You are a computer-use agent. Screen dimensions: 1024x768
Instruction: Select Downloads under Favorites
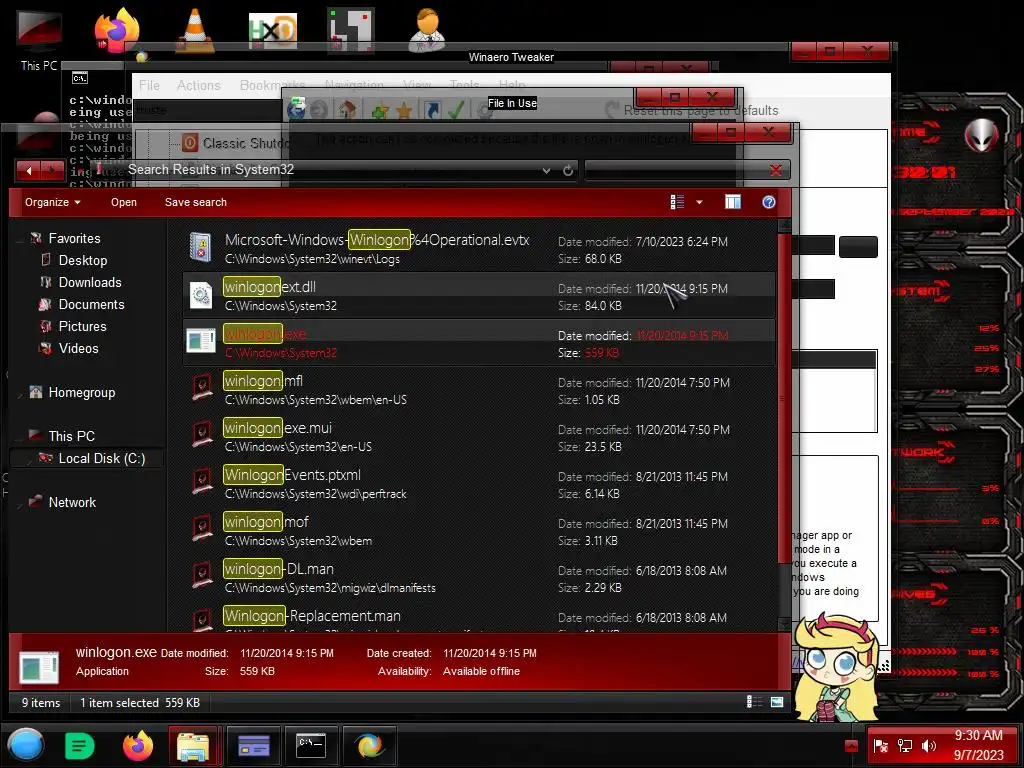89,282
